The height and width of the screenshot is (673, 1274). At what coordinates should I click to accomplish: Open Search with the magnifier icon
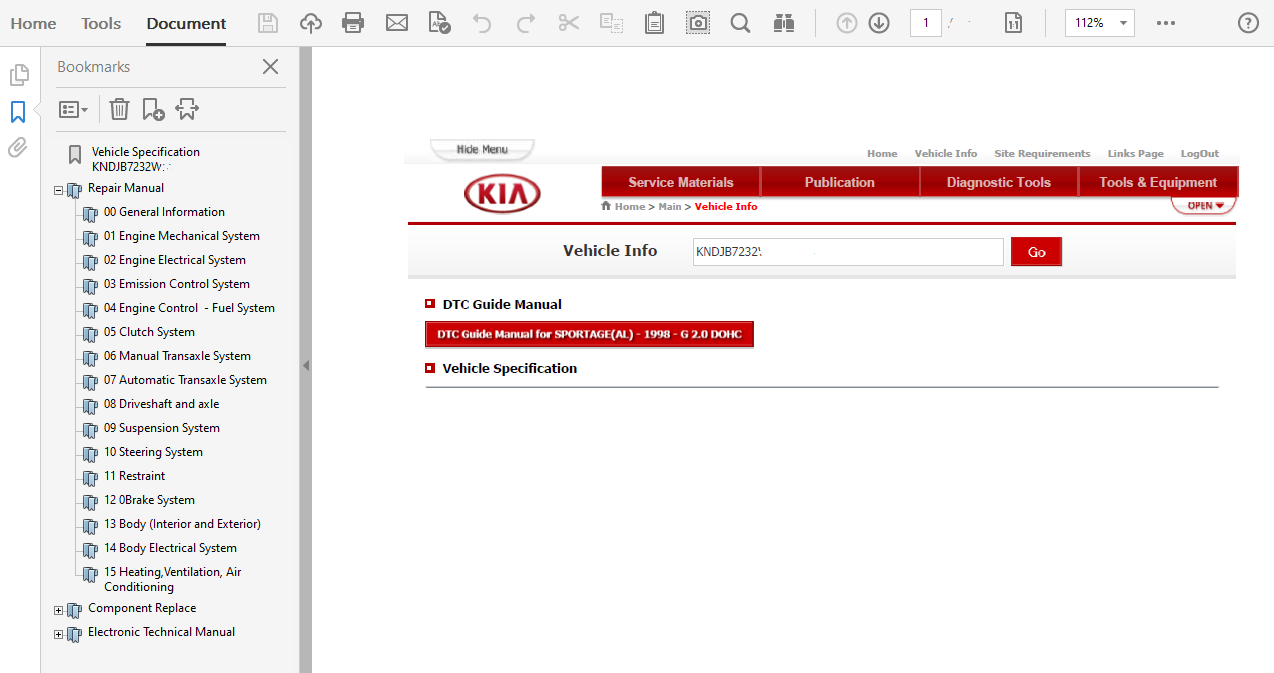(x=740, y=22)
